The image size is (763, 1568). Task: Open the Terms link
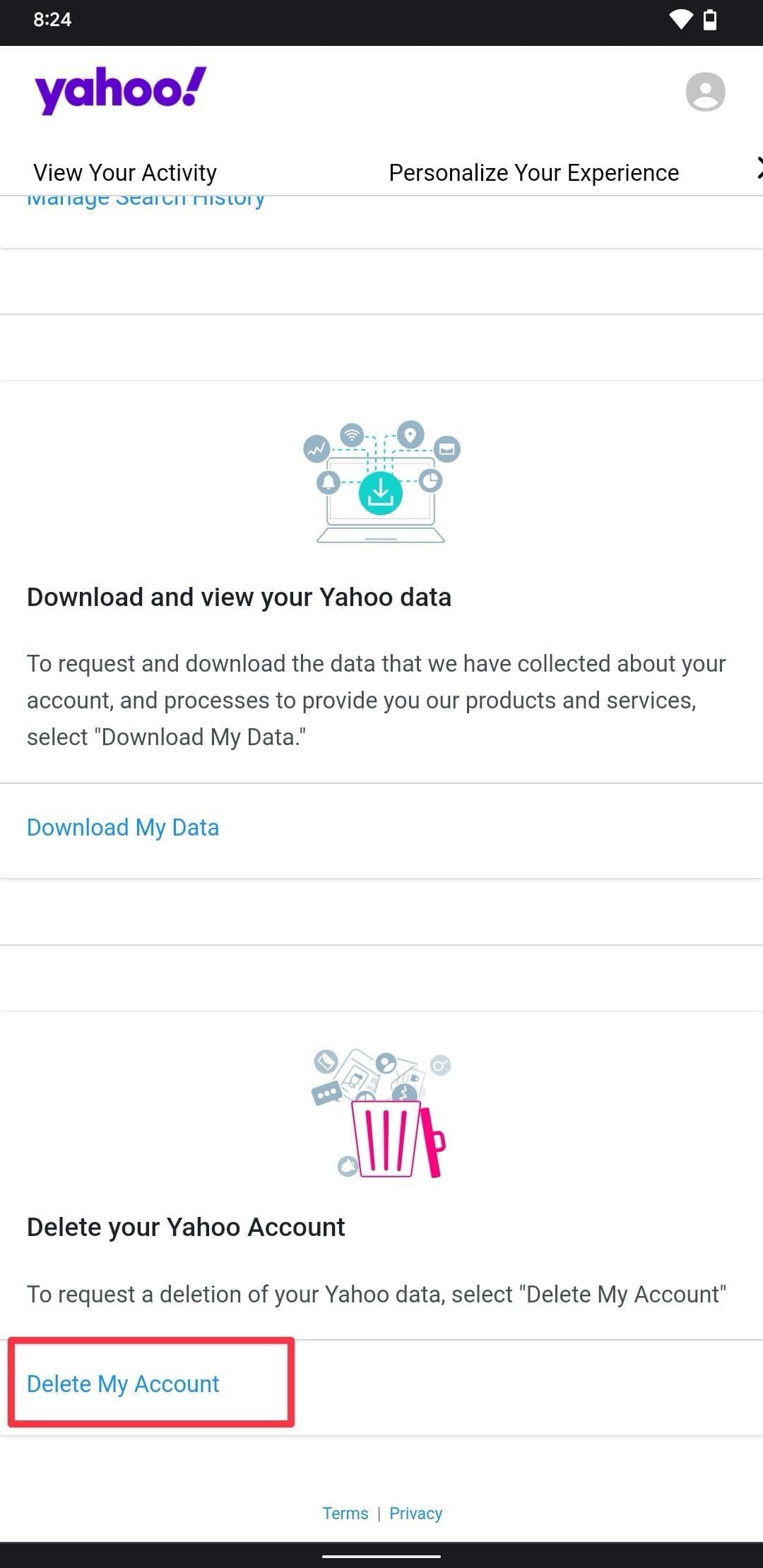pos(345,1513)
